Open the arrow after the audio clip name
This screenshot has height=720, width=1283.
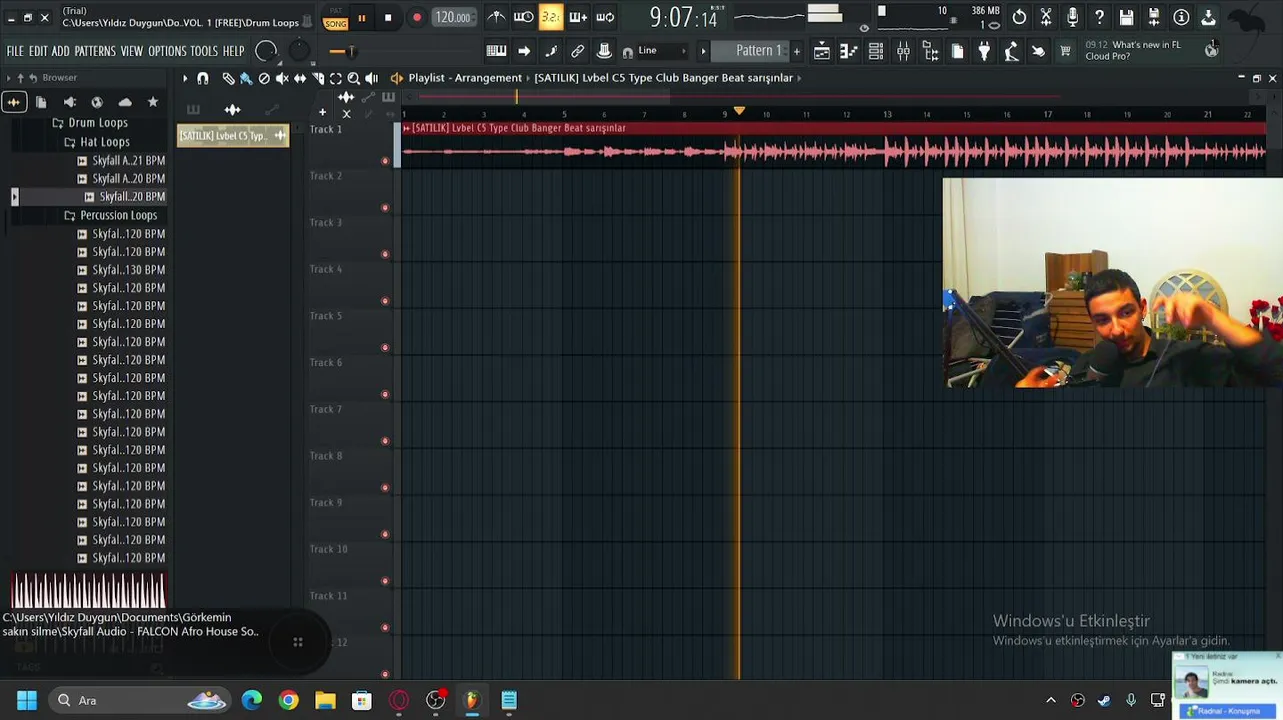[x=801, y=78]
